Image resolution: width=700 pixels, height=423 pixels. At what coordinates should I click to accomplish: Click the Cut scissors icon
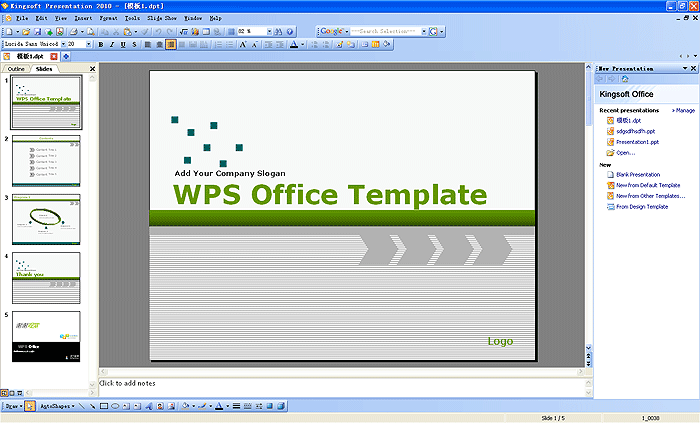point(116,32)
